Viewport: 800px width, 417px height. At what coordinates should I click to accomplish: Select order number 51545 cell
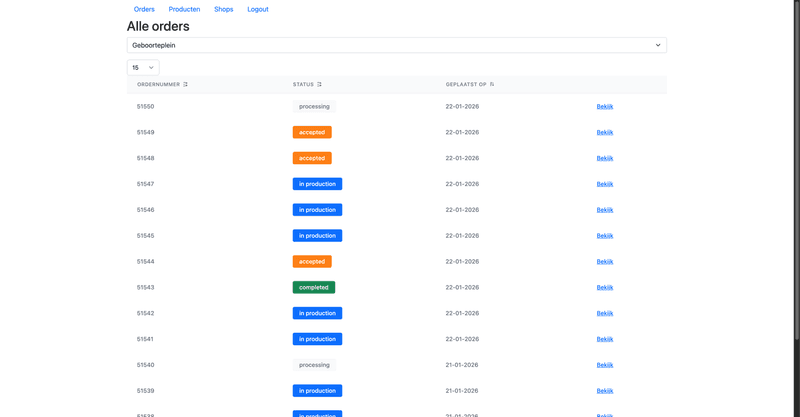pyautogui.click(x=146, y=236)
